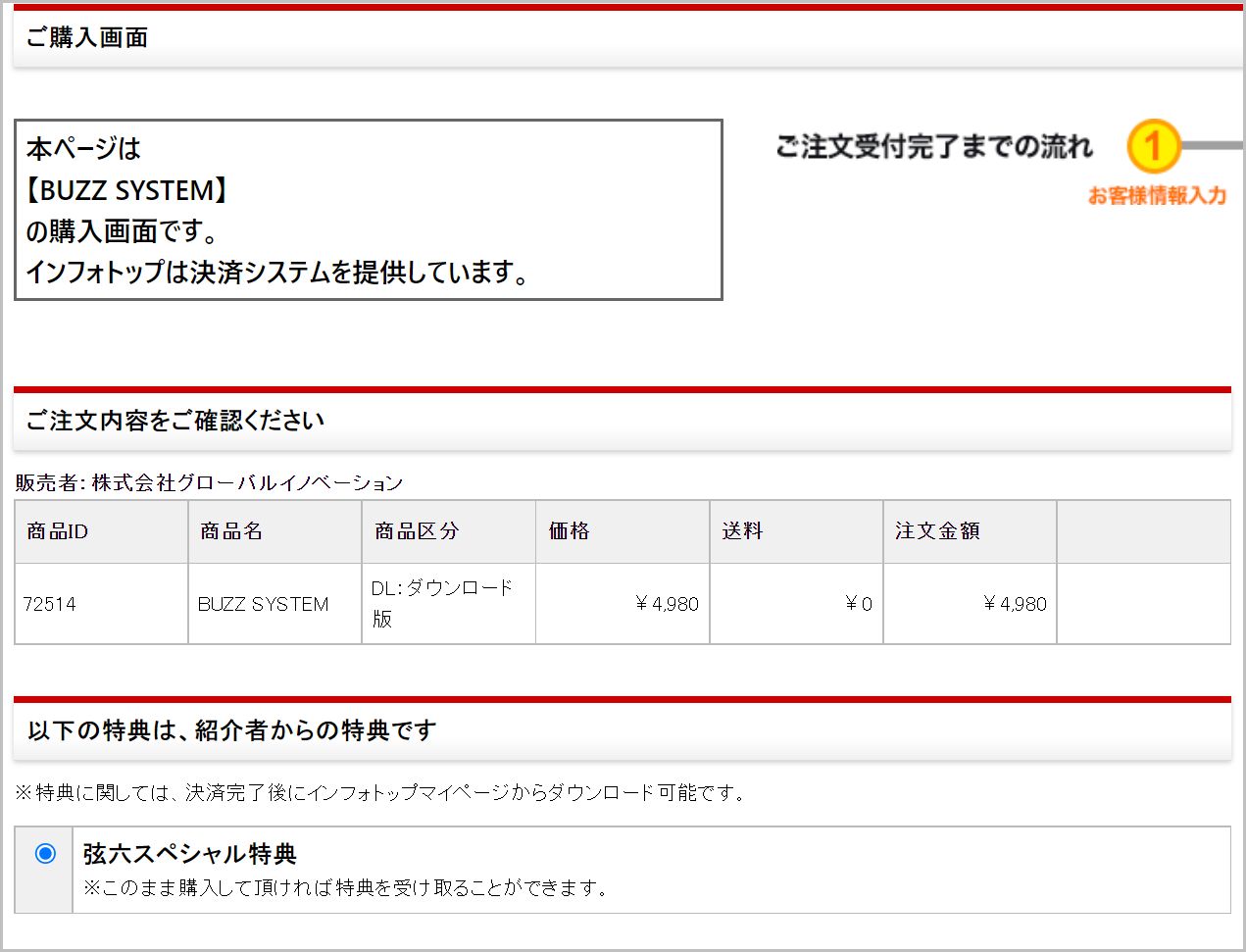
Task: Click the インフォトップは決済システム line
Action: click(277, 273)
